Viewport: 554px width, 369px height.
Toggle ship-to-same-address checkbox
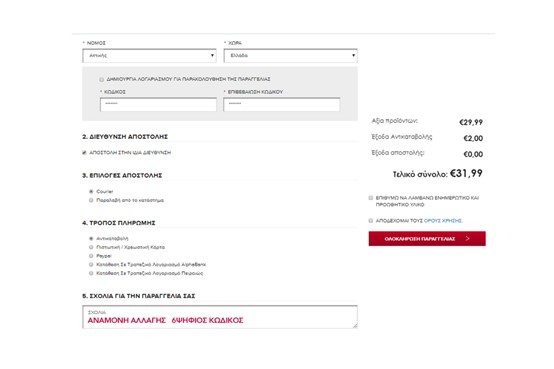coord(84,153)
